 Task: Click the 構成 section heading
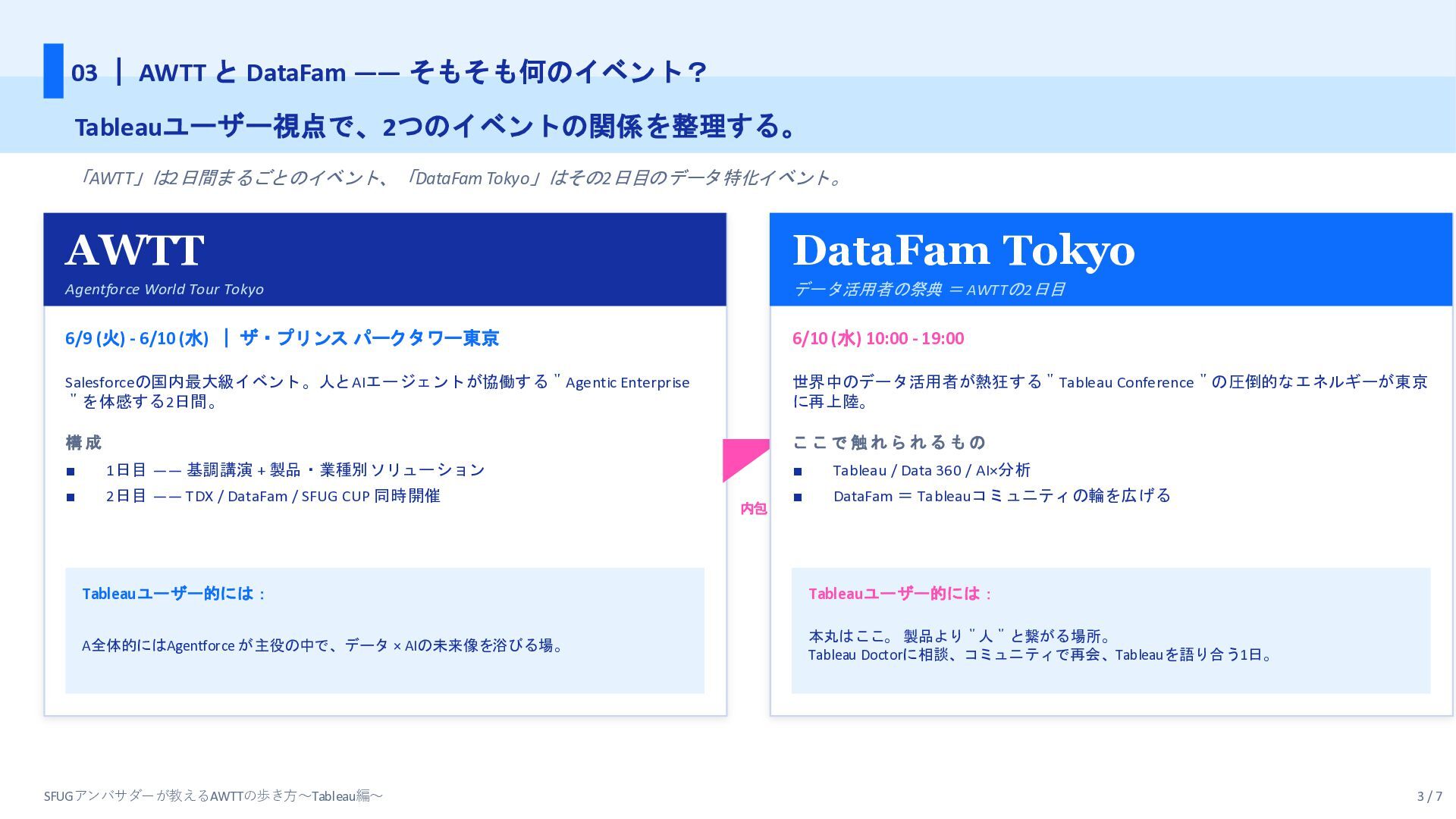83,442
